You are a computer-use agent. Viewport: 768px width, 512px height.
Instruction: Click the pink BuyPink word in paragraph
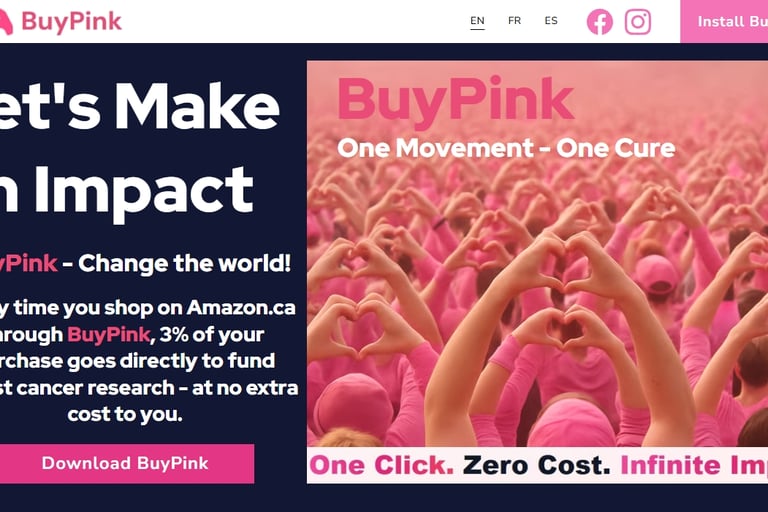click(108, 335)
